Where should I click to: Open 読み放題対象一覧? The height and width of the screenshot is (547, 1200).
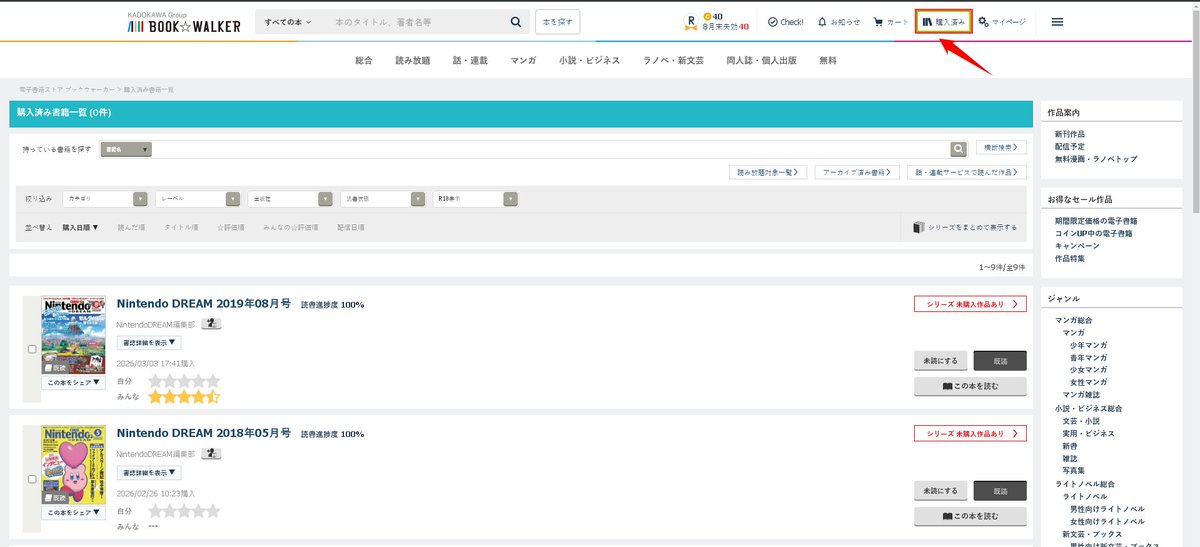point(770,172)
